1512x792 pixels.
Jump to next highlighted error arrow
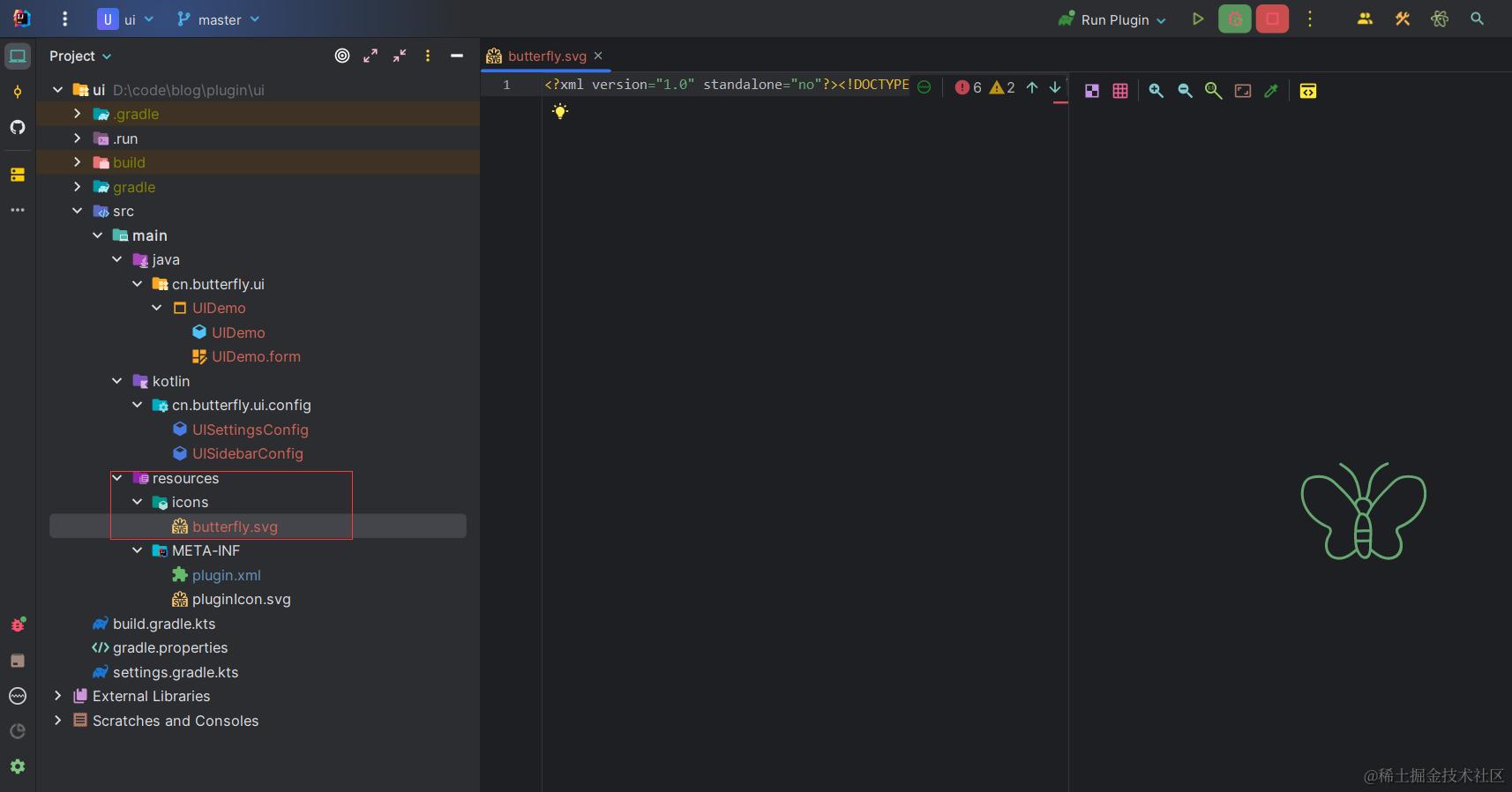[1055, 86]
